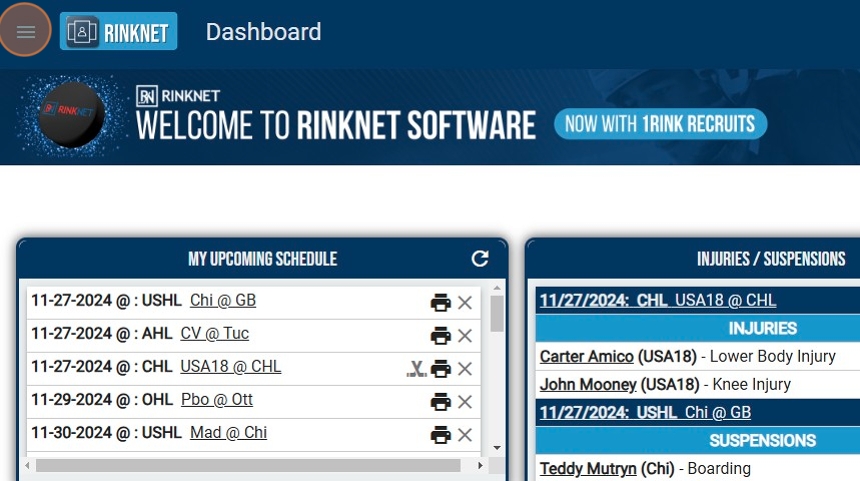Click the Injuries / Suspensions panel title
The image size is (860, 481).
tap(771, 259)
